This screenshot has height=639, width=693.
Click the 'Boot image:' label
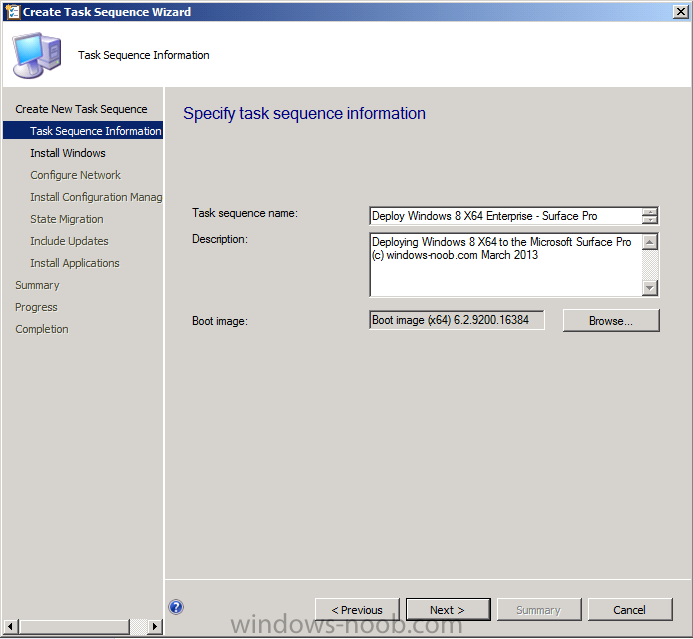coord(220,321)
